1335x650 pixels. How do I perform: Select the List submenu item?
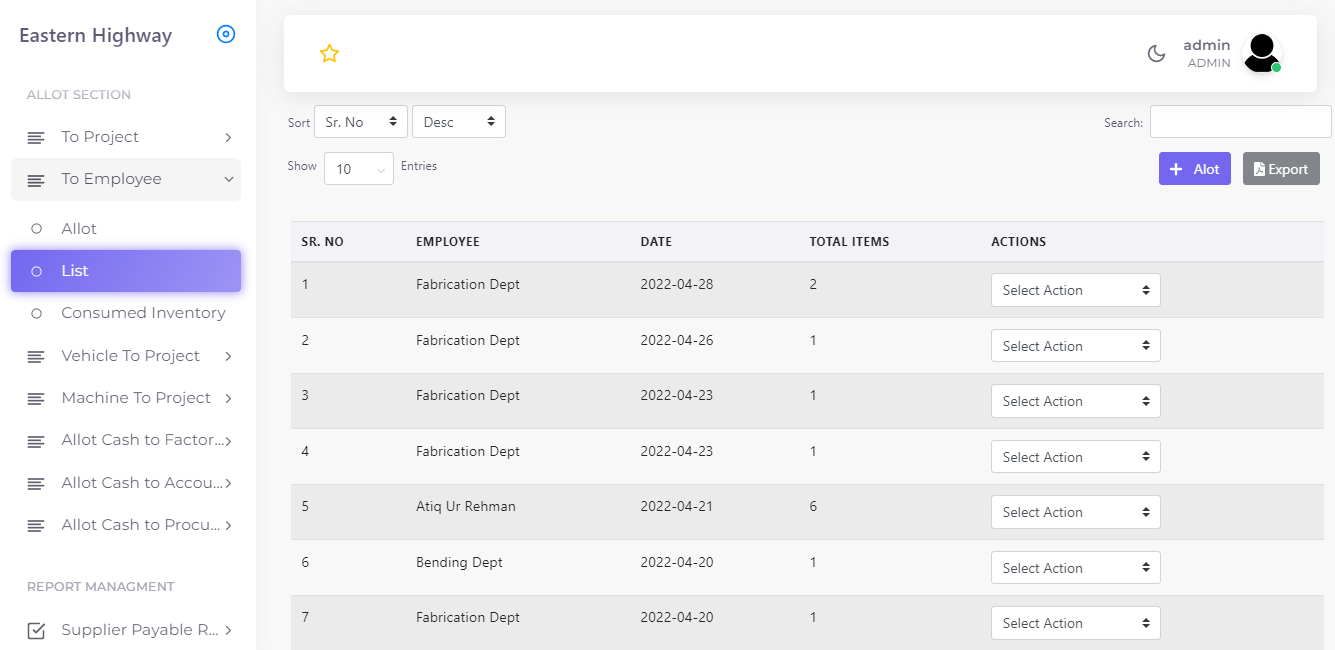126,271
